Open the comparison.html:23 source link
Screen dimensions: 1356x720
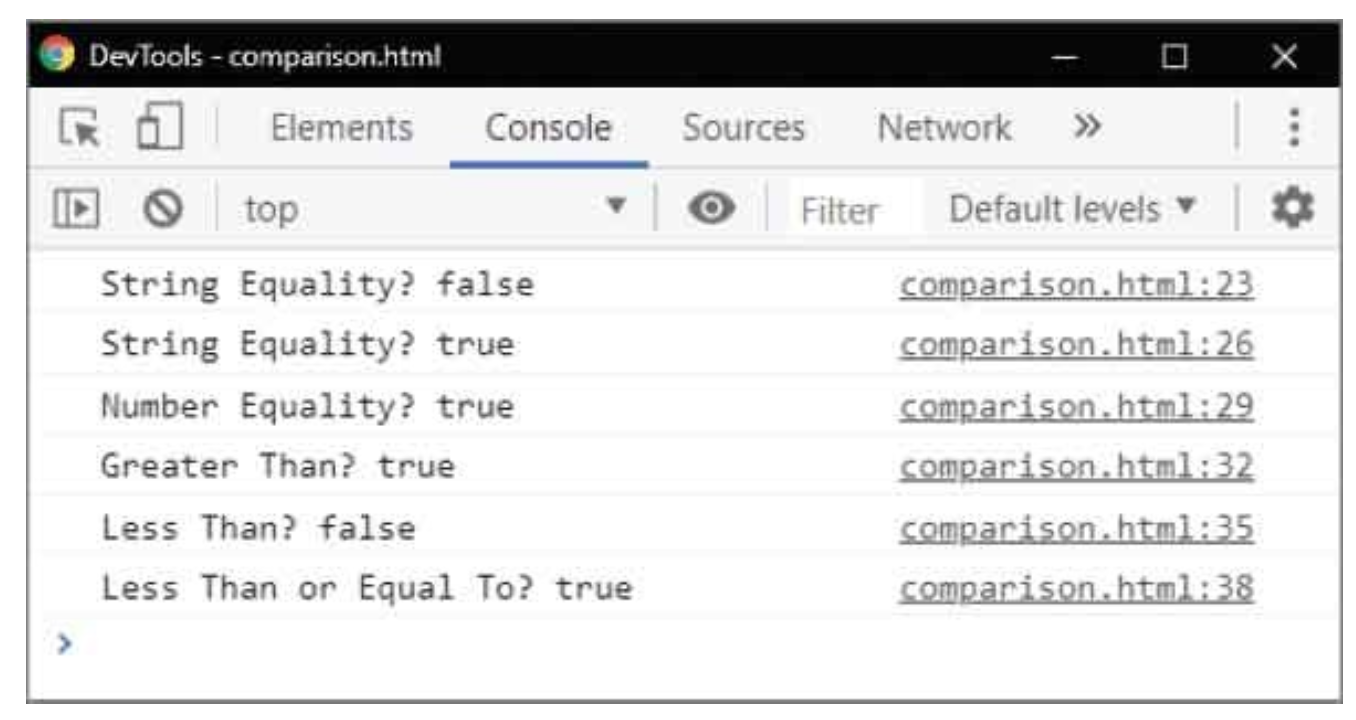[x=1076, y=286]
